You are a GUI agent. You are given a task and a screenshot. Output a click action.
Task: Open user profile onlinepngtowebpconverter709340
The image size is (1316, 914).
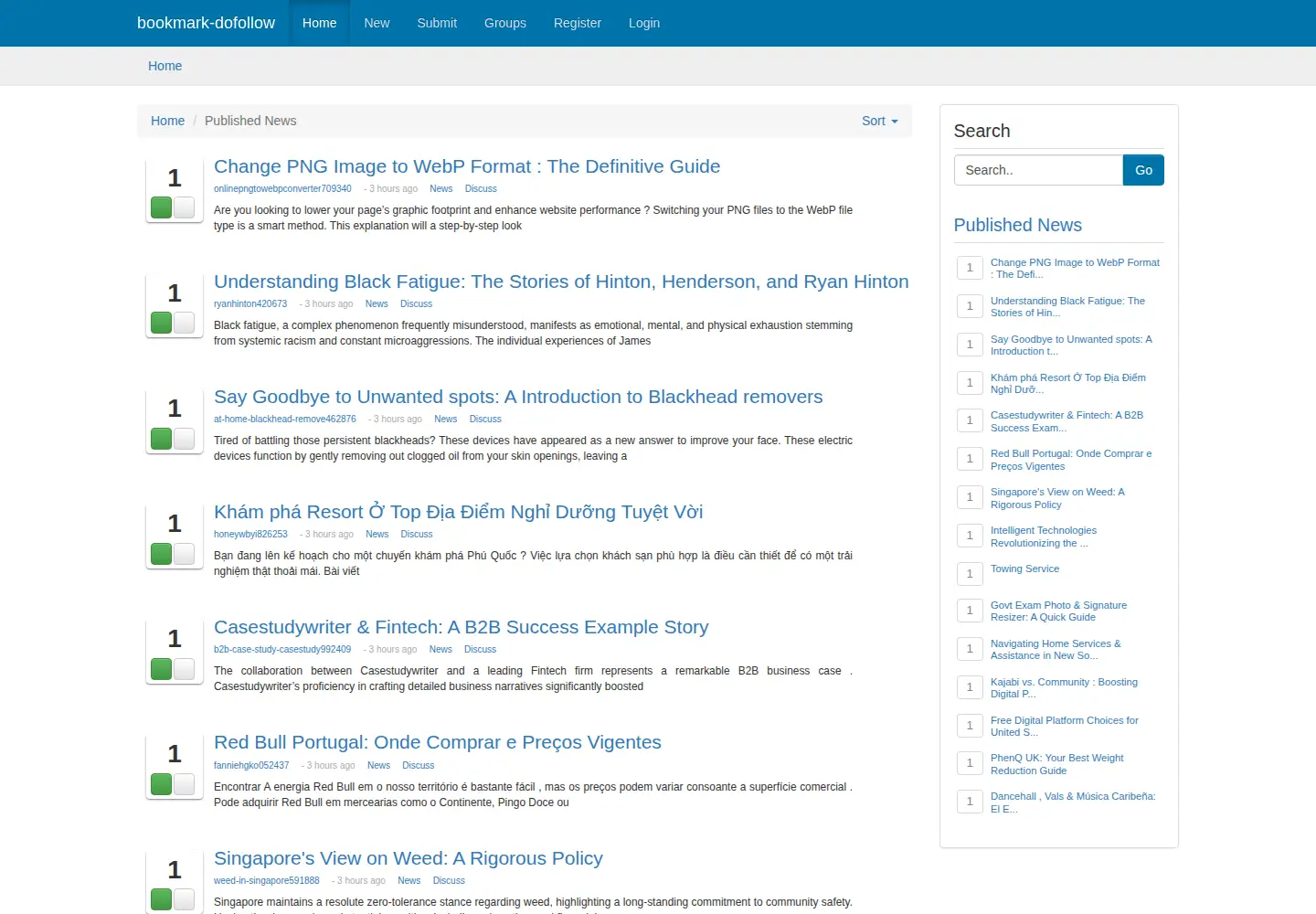(282, 189)
